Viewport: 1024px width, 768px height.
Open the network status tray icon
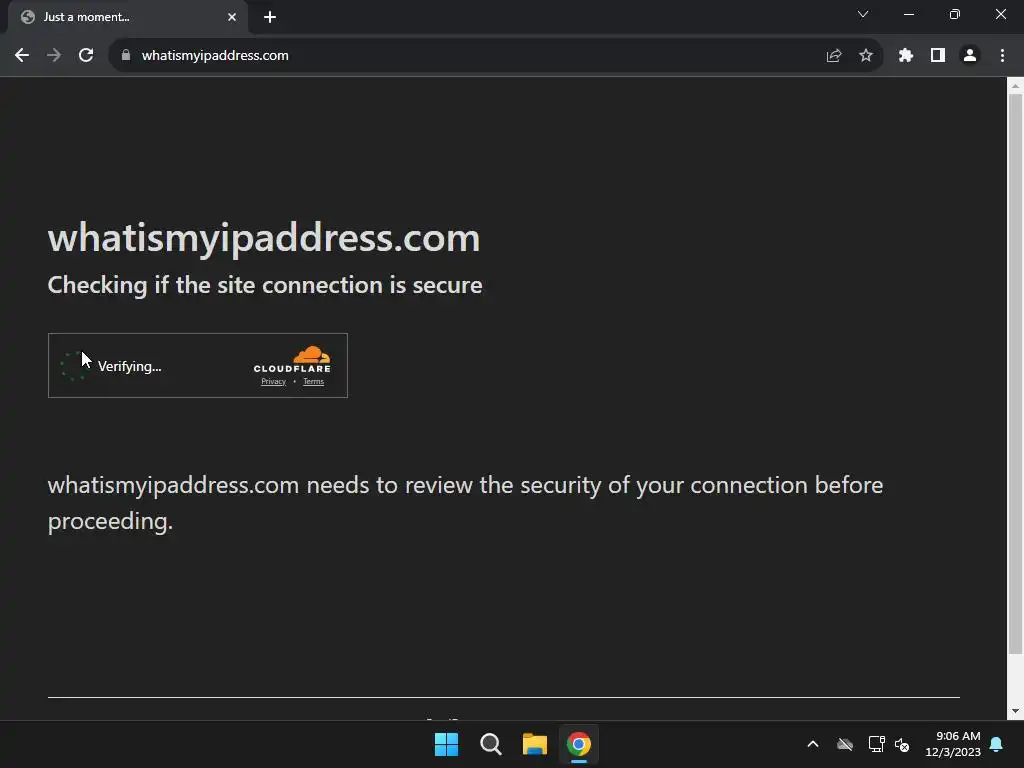point(876,744)
